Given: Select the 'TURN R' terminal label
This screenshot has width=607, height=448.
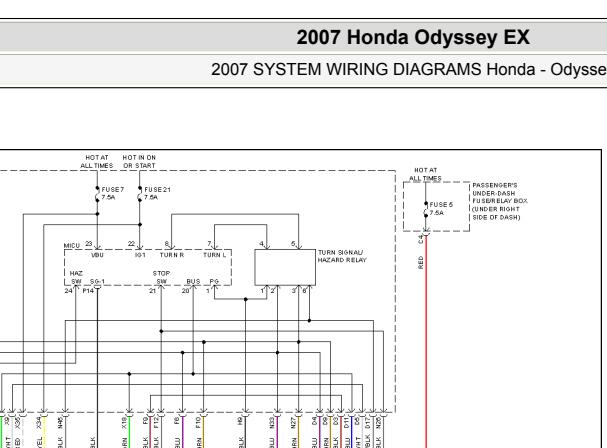Looking at the screenshot, I should (x=172, y=255).
